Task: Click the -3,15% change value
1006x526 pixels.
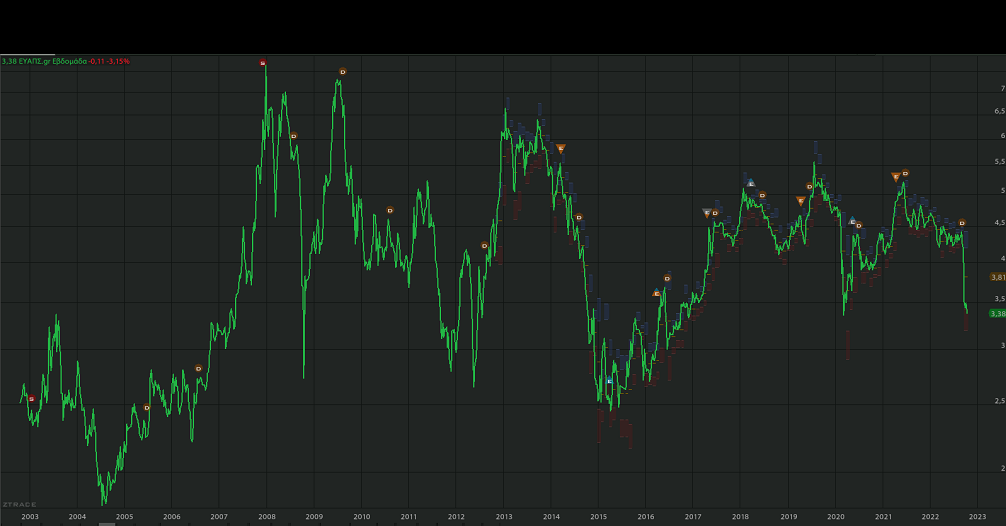Action: click(119, 62)
